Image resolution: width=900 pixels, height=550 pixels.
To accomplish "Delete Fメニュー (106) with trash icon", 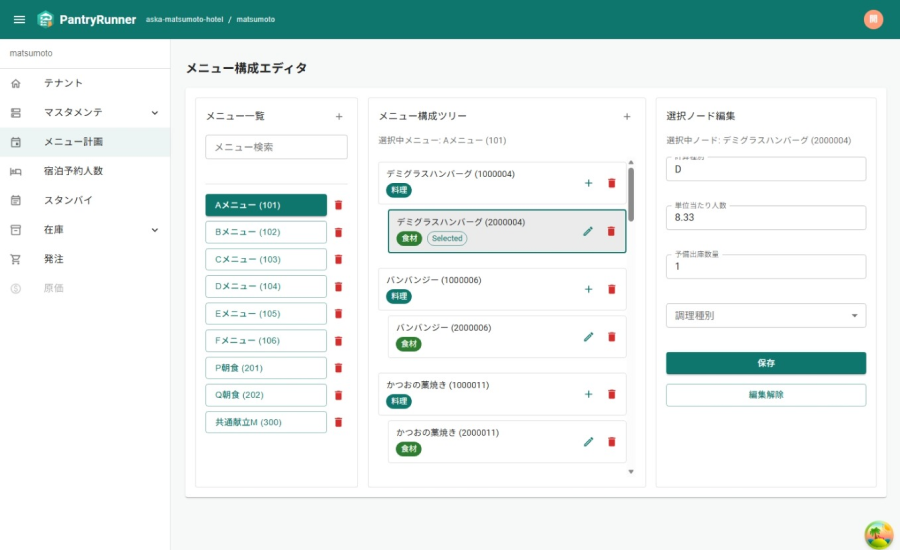I will 339,341.
